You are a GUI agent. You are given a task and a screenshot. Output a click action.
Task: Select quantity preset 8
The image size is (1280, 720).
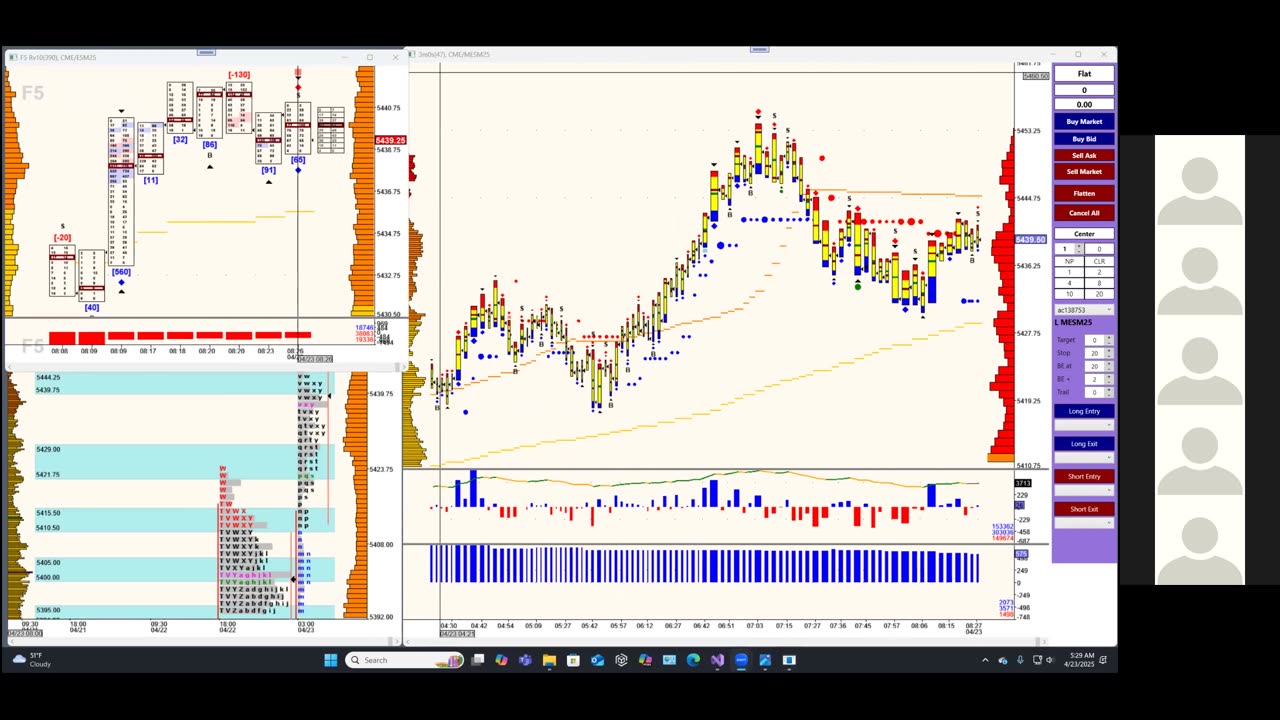click(1099, 283)
